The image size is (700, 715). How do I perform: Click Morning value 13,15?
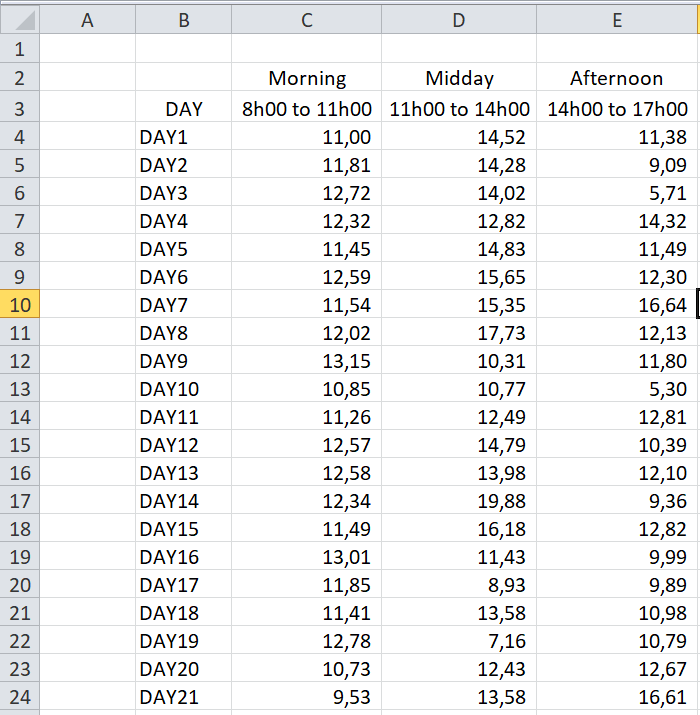pyautogui.click(x=306, y=360)
